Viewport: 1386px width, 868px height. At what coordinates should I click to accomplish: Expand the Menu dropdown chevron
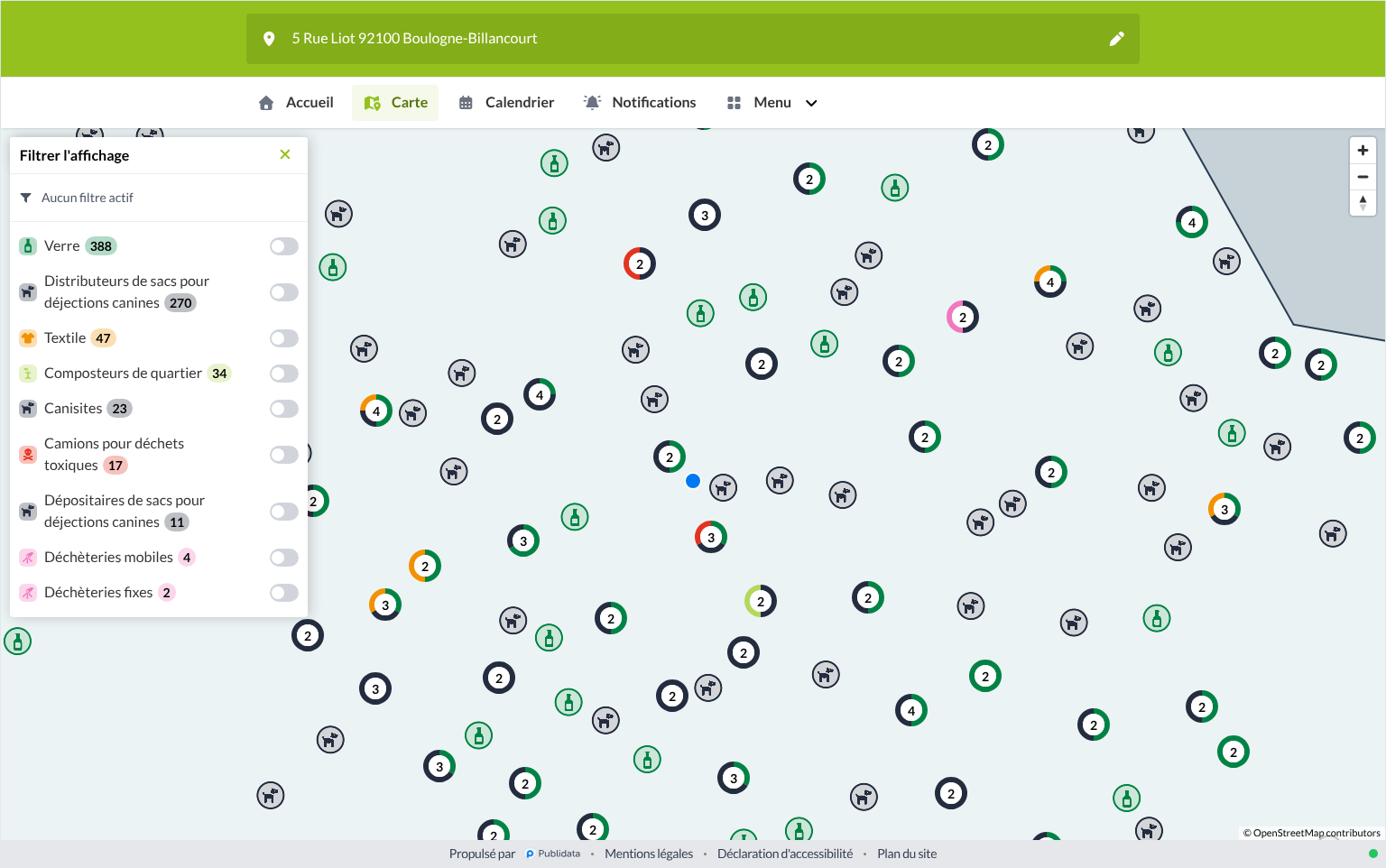click(x=811, y=103)
